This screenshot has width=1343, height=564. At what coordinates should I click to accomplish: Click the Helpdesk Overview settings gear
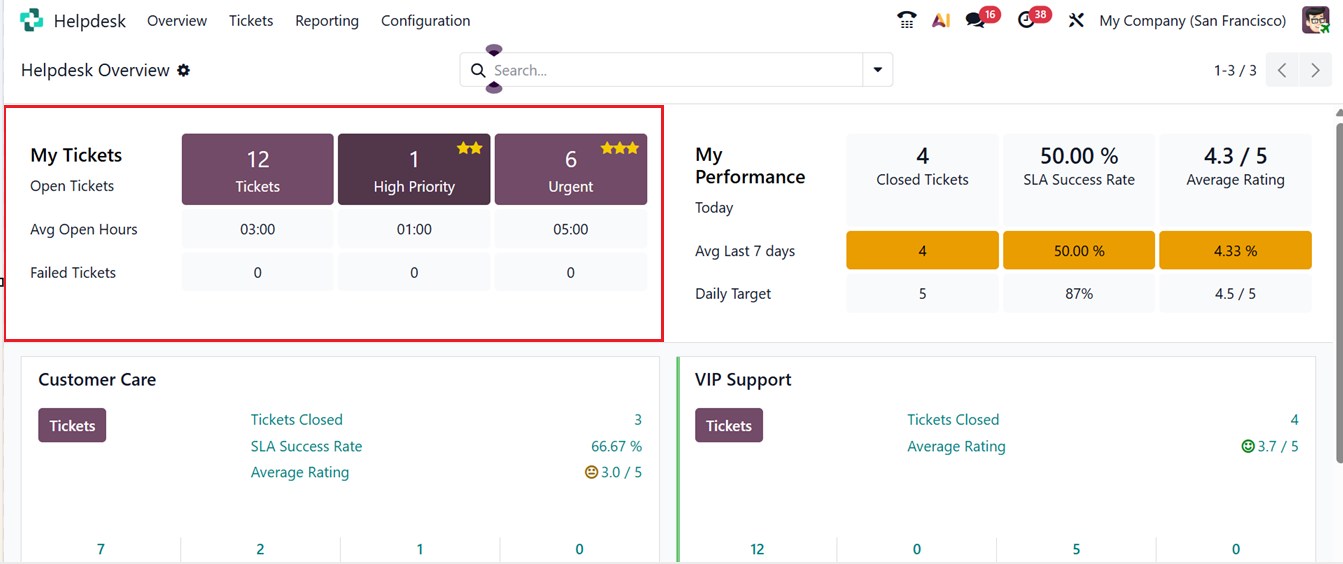point(184,70)
